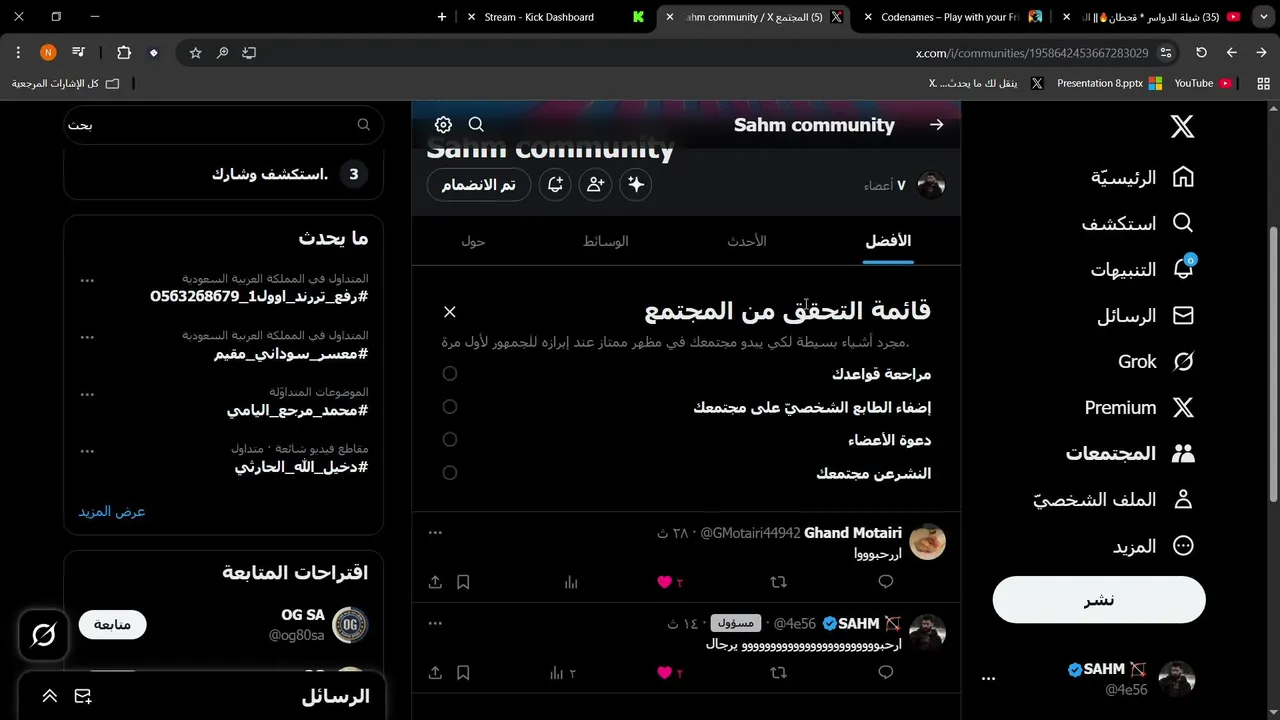
Task: Select the 'مراجعة قواعدك' checklist circle
Action: pos(450,373)
